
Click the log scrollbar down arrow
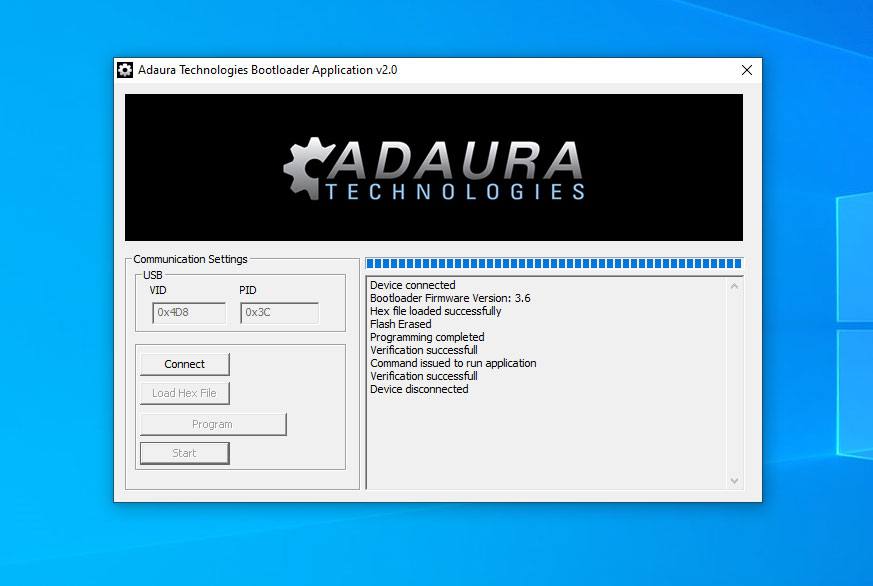tap(735, 481)
